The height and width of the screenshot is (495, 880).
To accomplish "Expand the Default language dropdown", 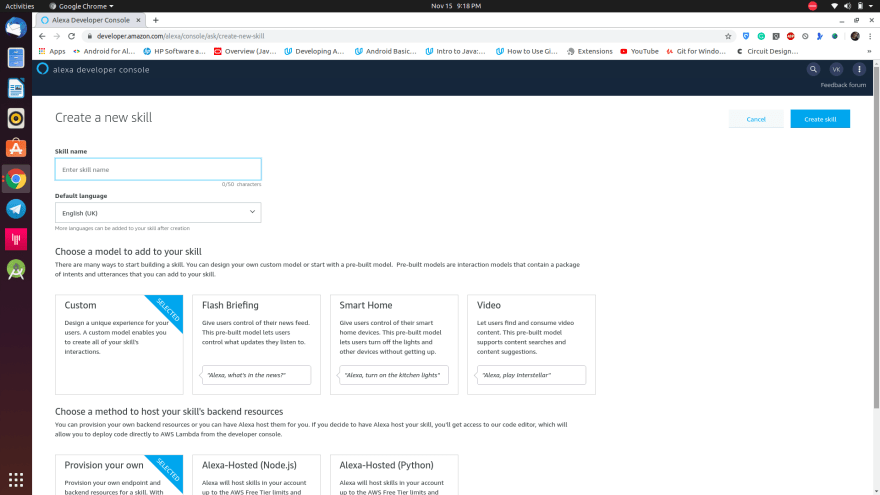I will pyautogui.click(x=158, y=213).
